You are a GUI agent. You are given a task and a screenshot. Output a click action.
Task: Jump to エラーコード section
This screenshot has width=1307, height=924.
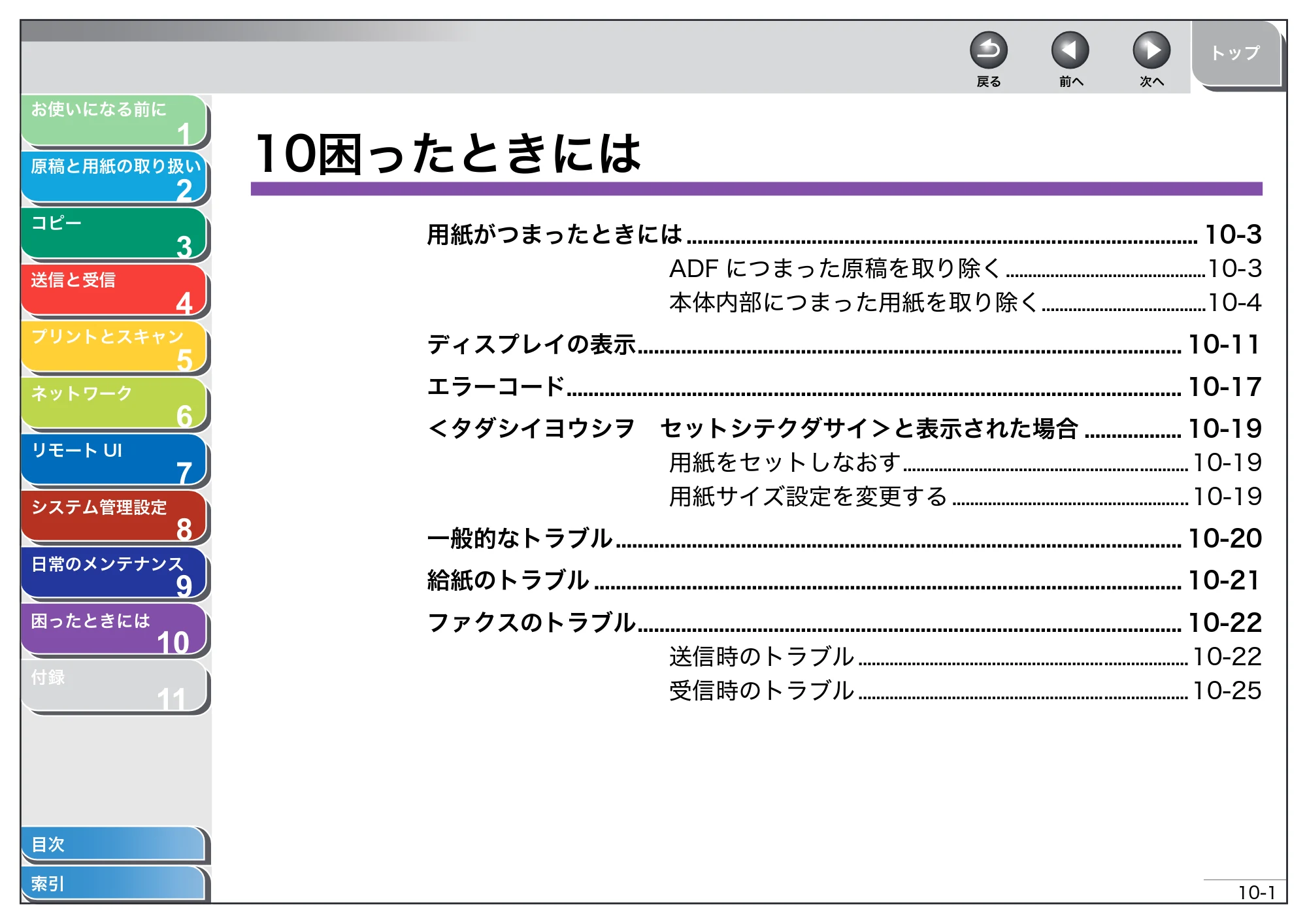click(844, 387)
